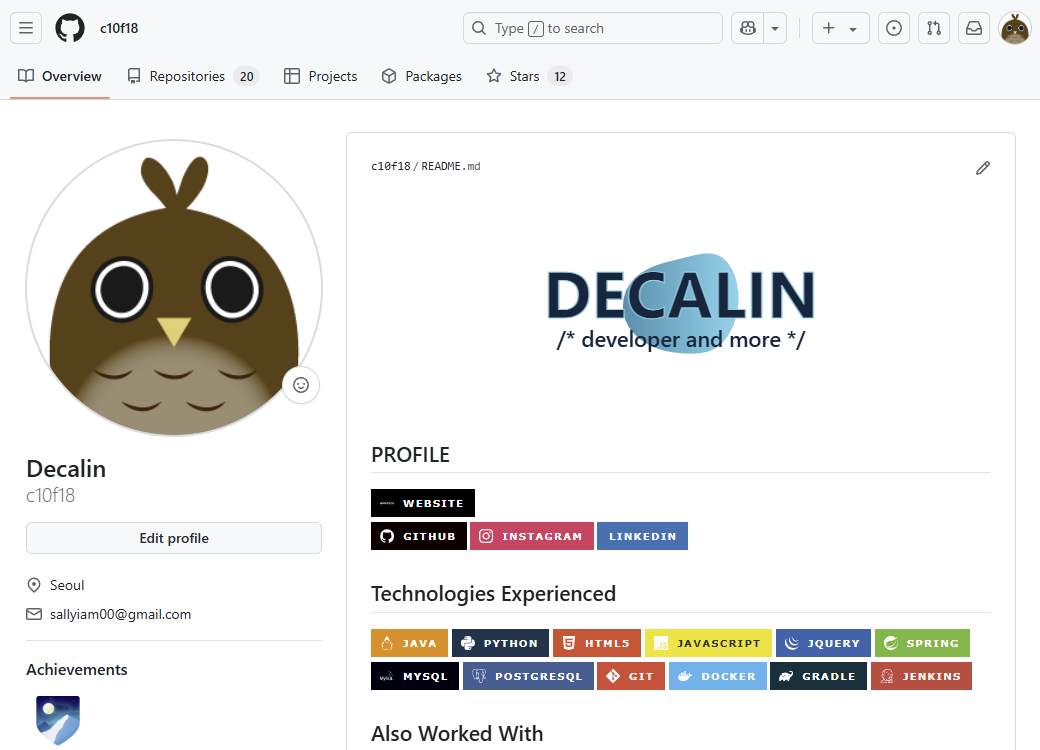
Task: Click the Edit profile button
Action: (x=174, y=538)
